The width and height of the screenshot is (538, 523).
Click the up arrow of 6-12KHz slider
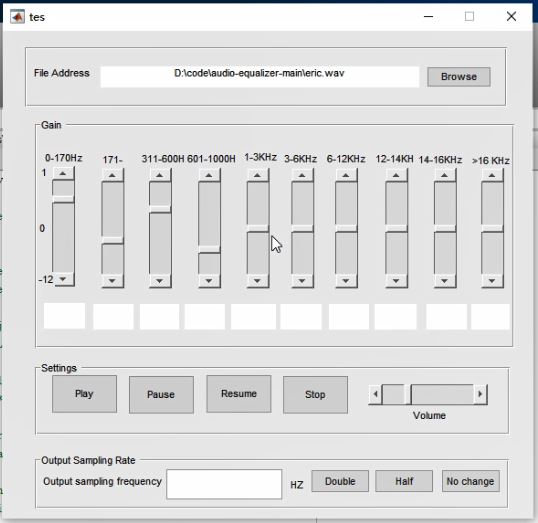click(346, 175)
